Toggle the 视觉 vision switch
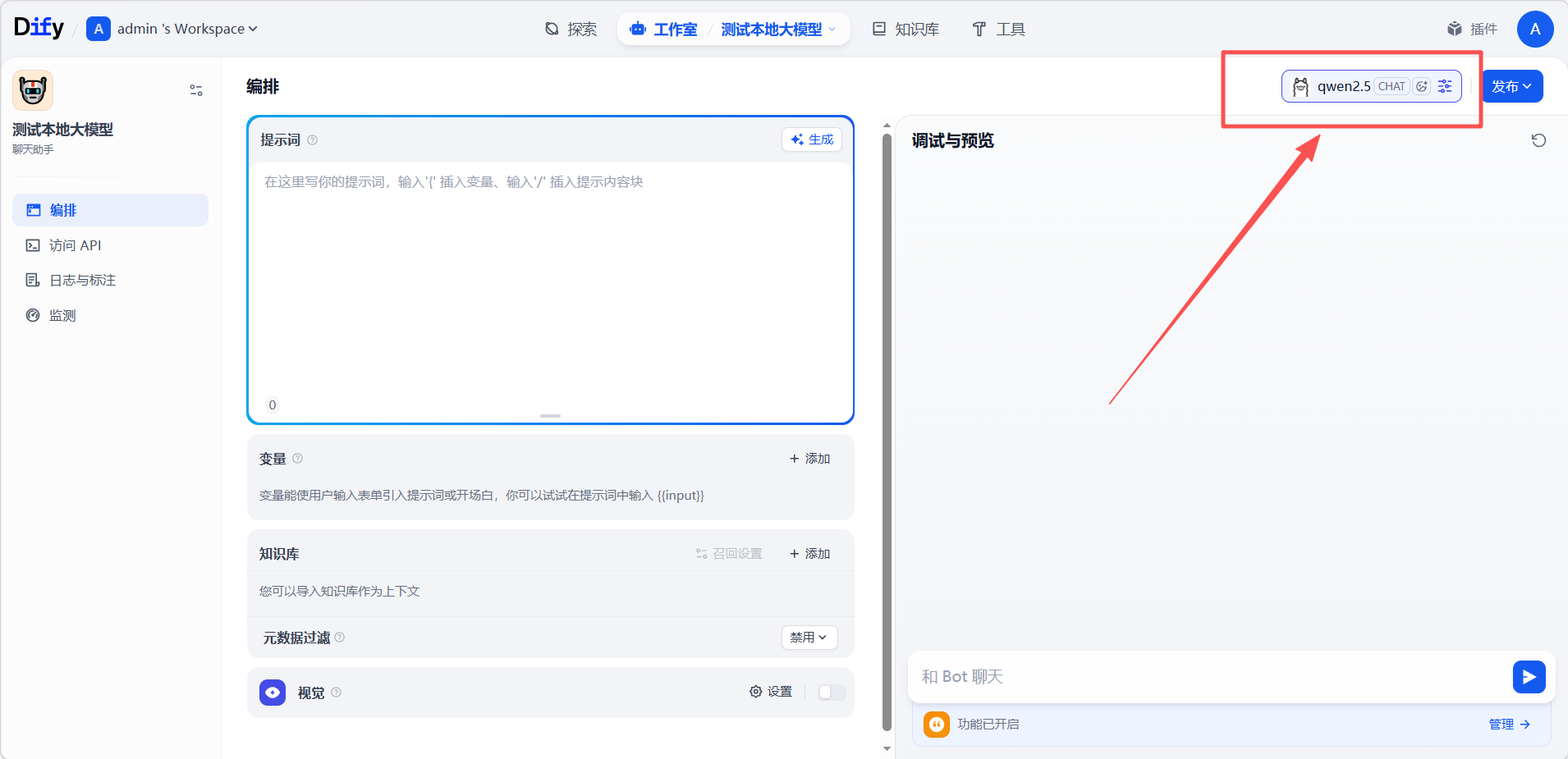1568x759 pixels. tap(832, 693)
